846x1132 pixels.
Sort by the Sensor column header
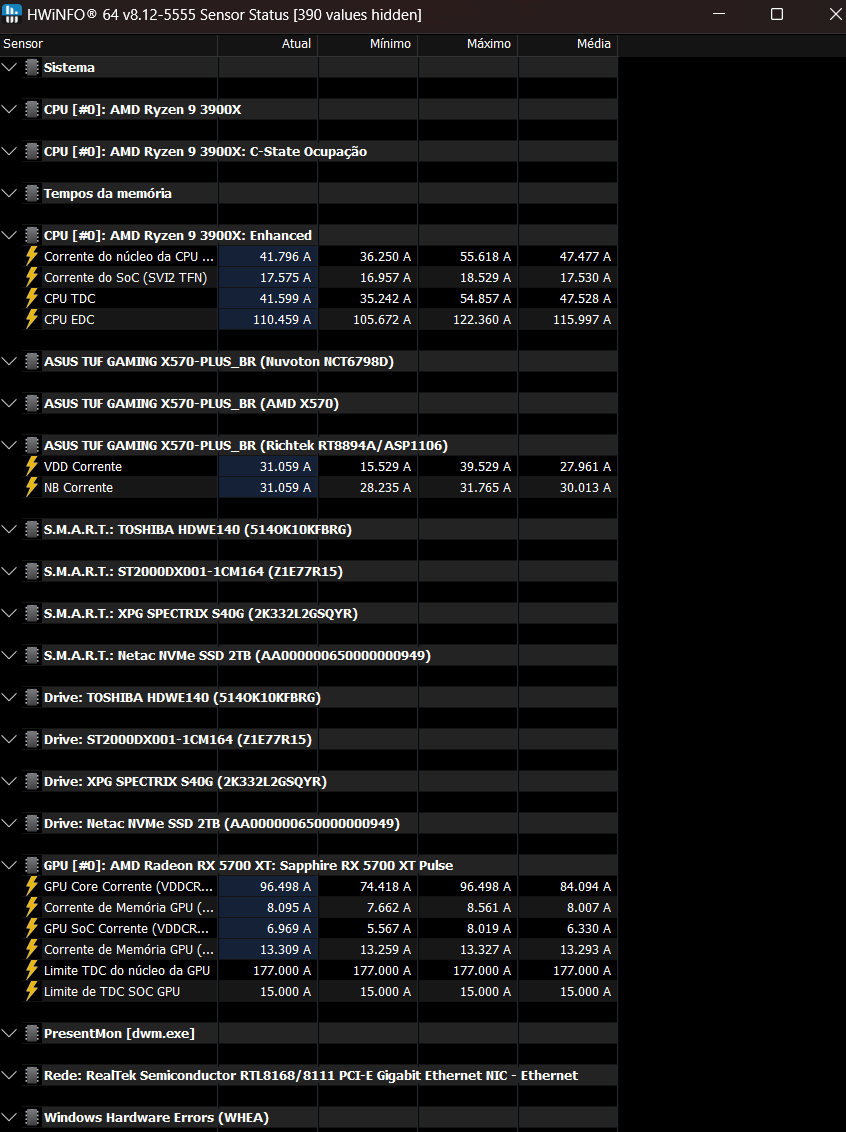(108, 44)
